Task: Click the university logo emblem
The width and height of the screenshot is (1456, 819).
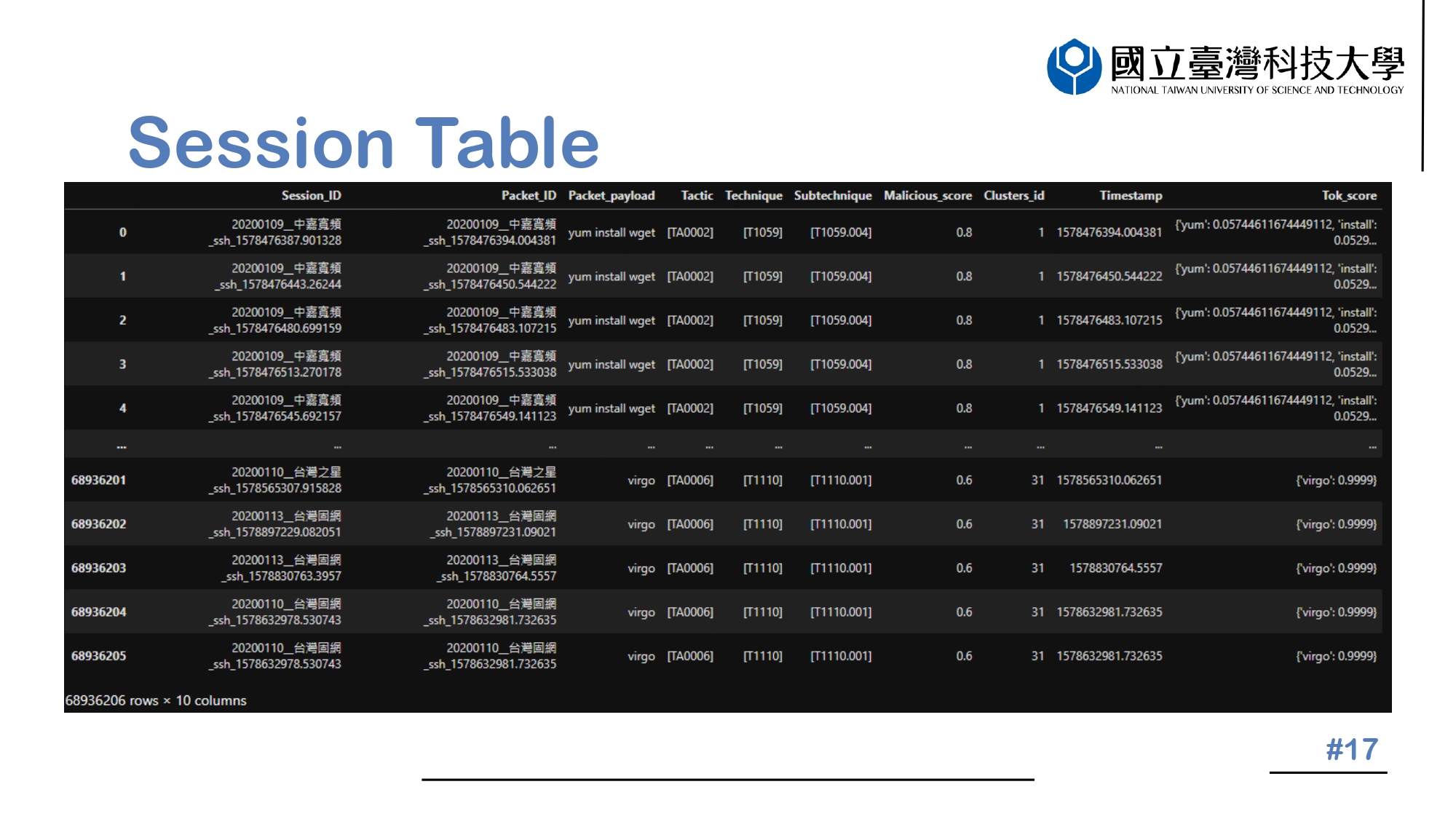Action: [x=1074, y=66]
